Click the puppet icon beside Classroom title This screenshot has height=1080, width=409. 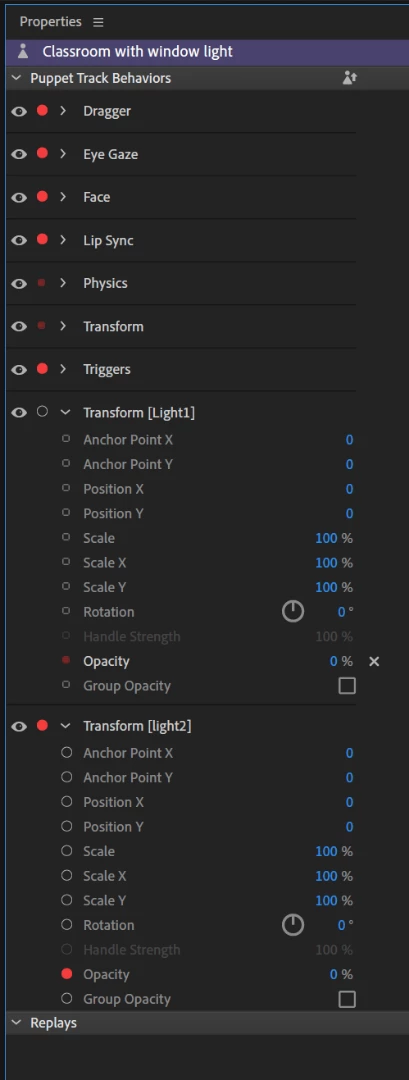(x=23, y=52)
